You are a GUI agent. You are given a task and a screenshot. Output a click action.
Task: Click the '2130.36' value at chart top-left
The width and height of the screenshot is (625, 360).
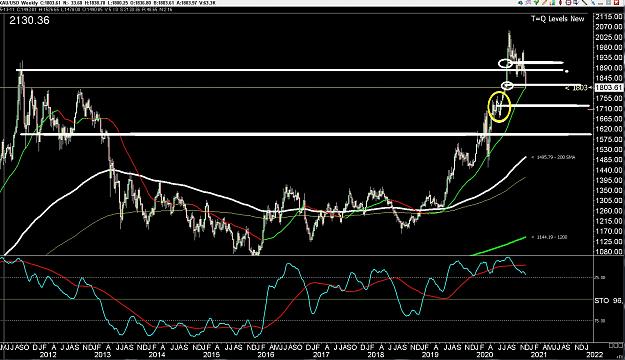[x=29, y=20]
